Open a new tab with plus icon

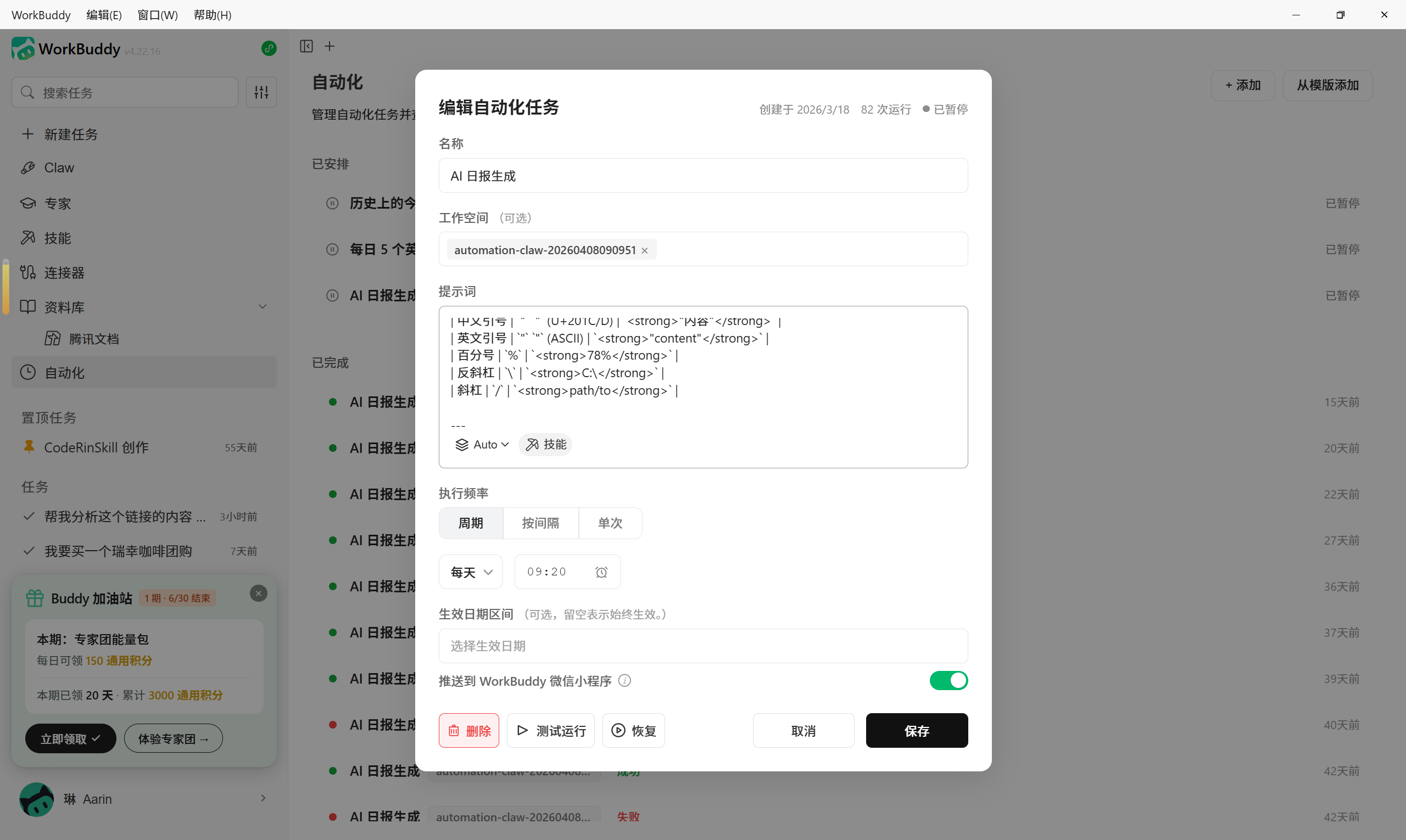tap(330, 46)
